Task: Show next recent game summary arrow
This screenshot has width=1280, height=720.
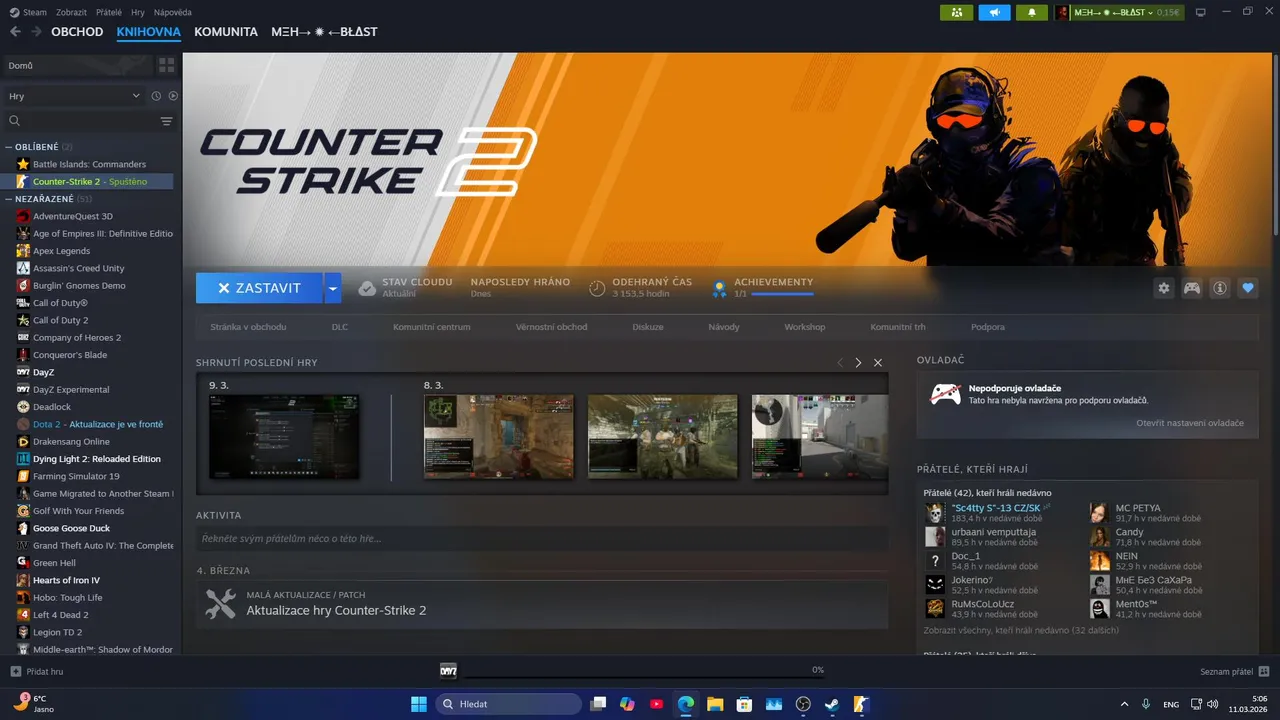Action: [858, 363]
